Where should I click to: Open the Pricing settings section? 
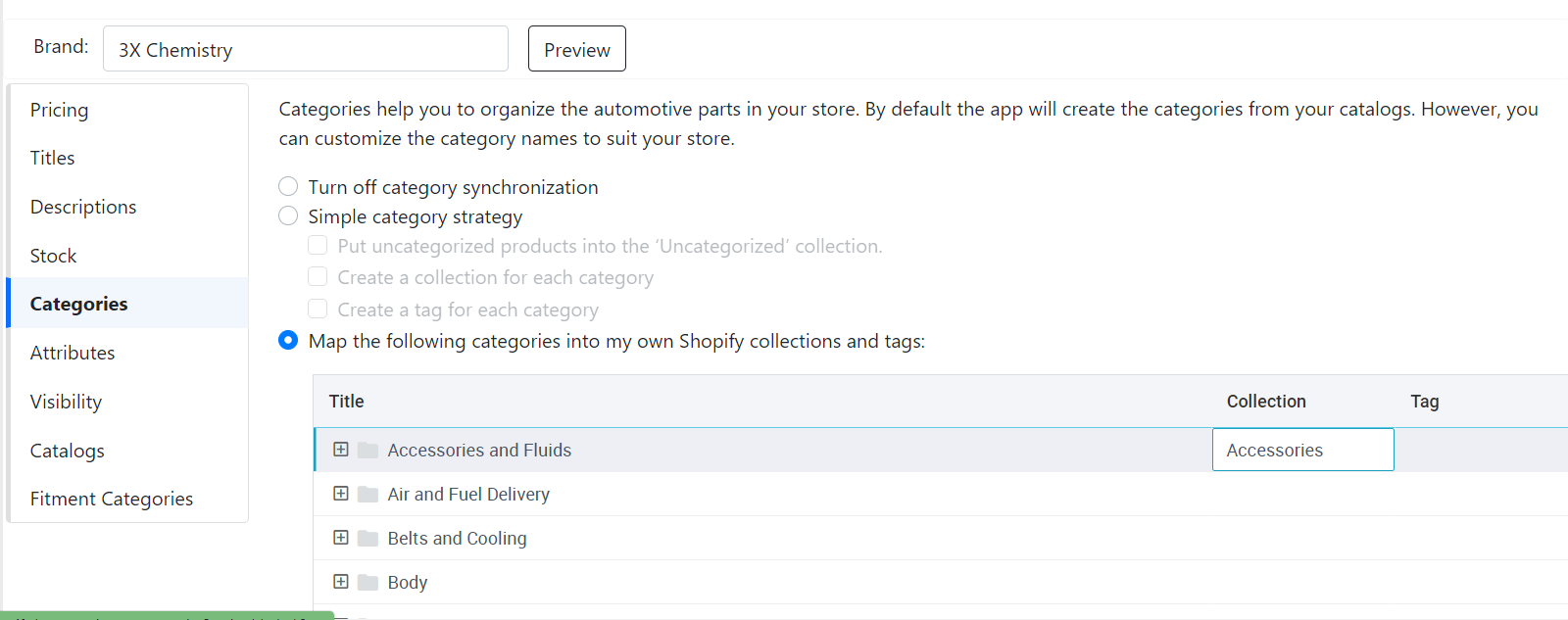point(59,110)
